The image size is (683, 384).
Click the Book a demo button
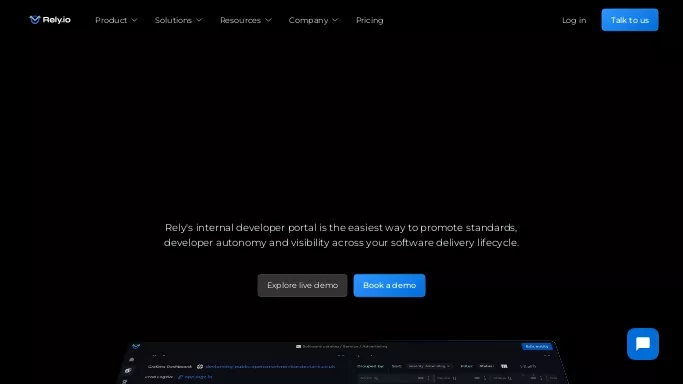pos(389,285)
